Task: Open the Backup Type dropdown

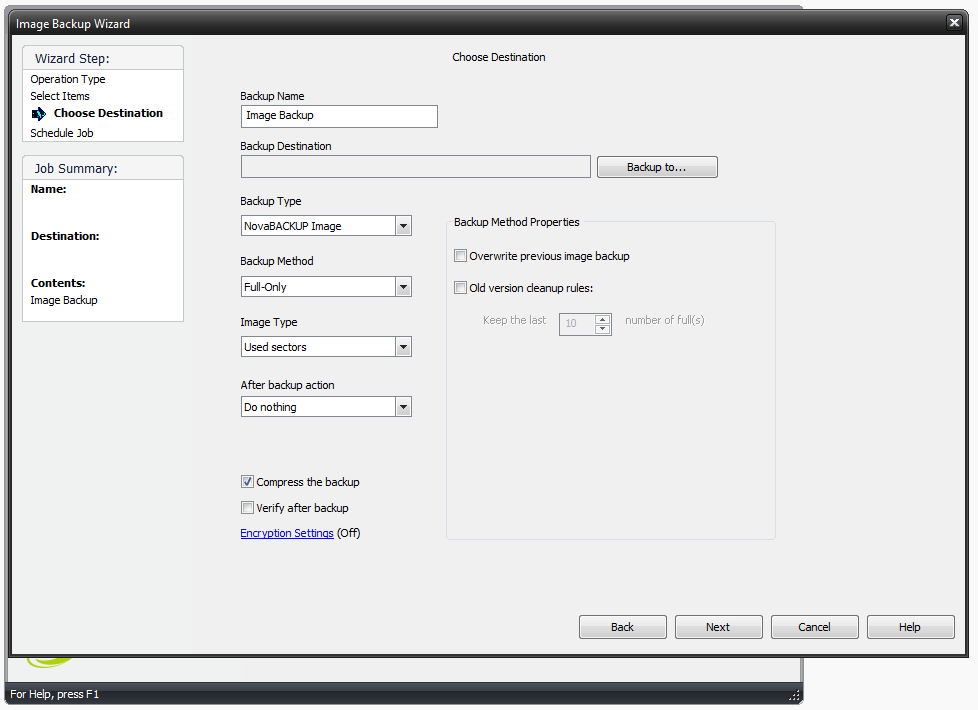Action: coord(403,225)
